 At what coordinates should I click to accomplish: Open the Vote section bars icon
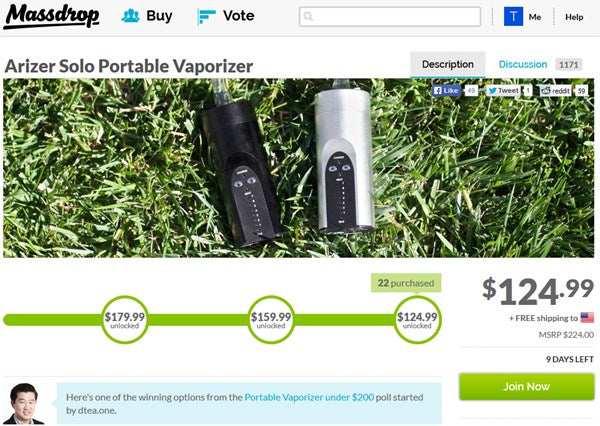pos(206,16)
